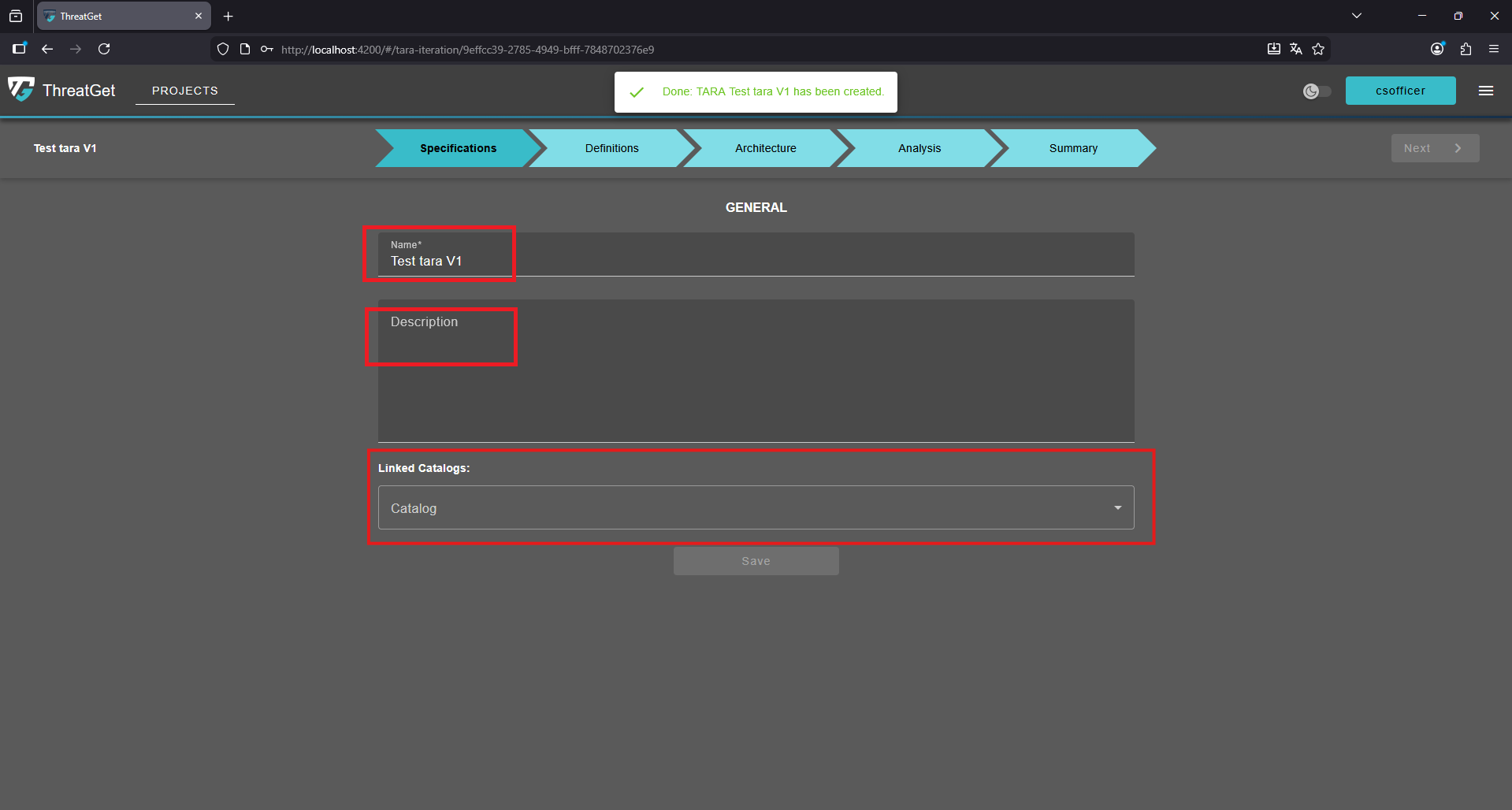
Task: Bookmark page with the star icon
Action: click(1318, 49)
